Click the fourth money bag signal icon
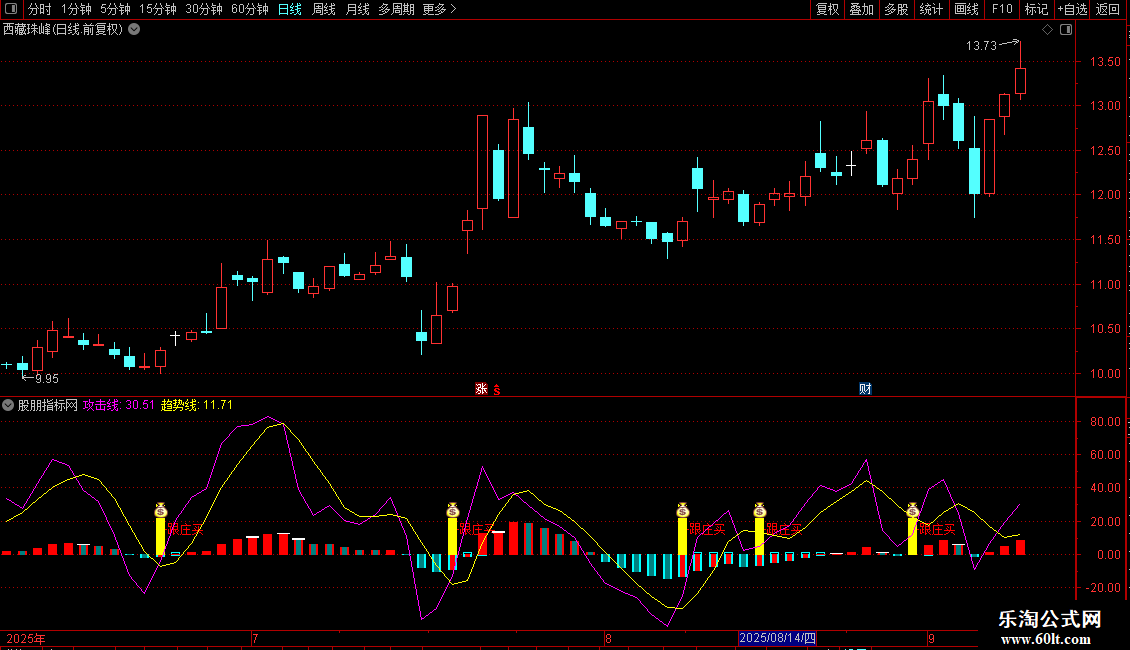 760,510
